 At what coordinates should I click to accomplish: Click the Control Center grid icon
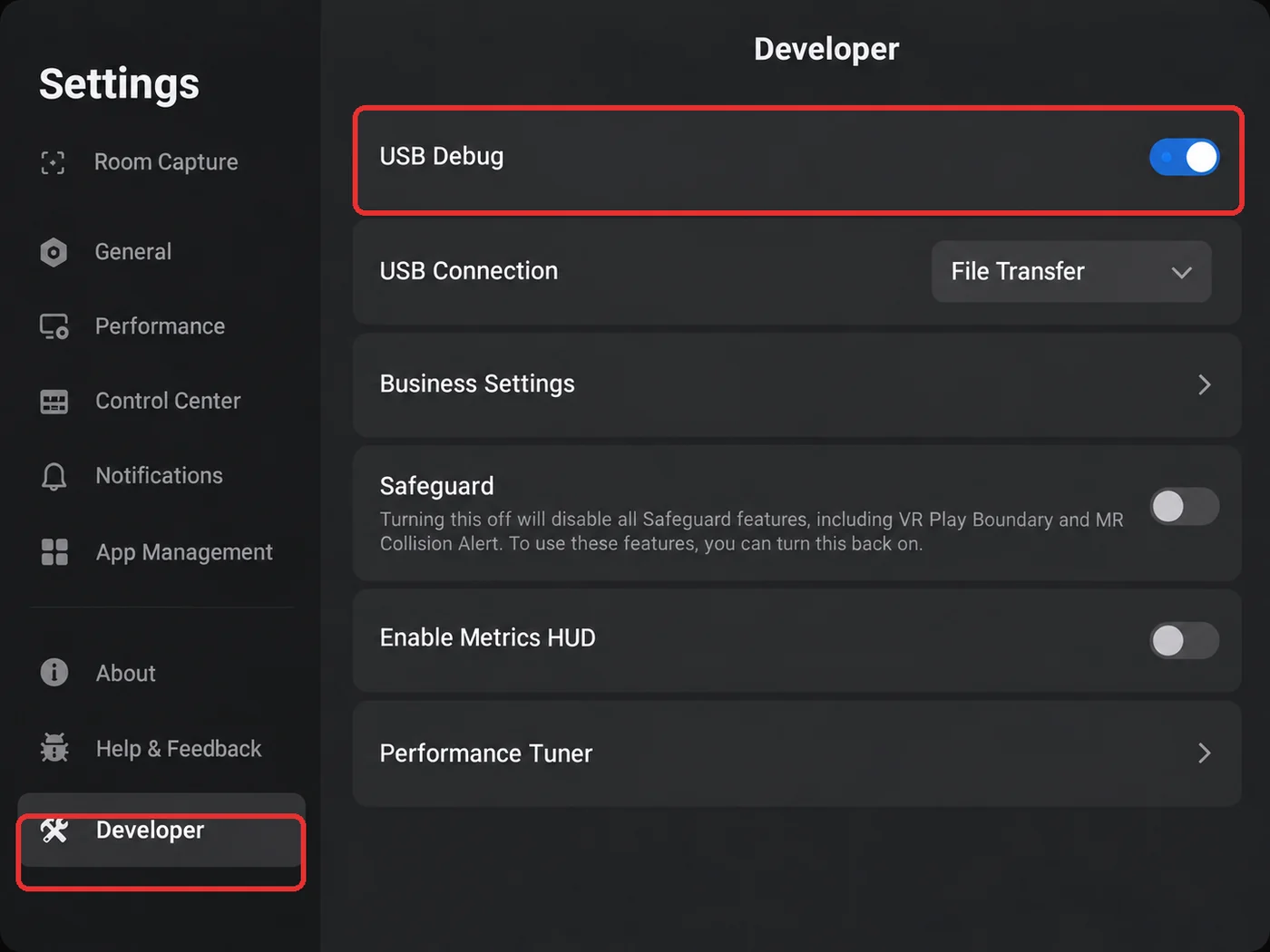pyautogui.click(x=54, y=402)
